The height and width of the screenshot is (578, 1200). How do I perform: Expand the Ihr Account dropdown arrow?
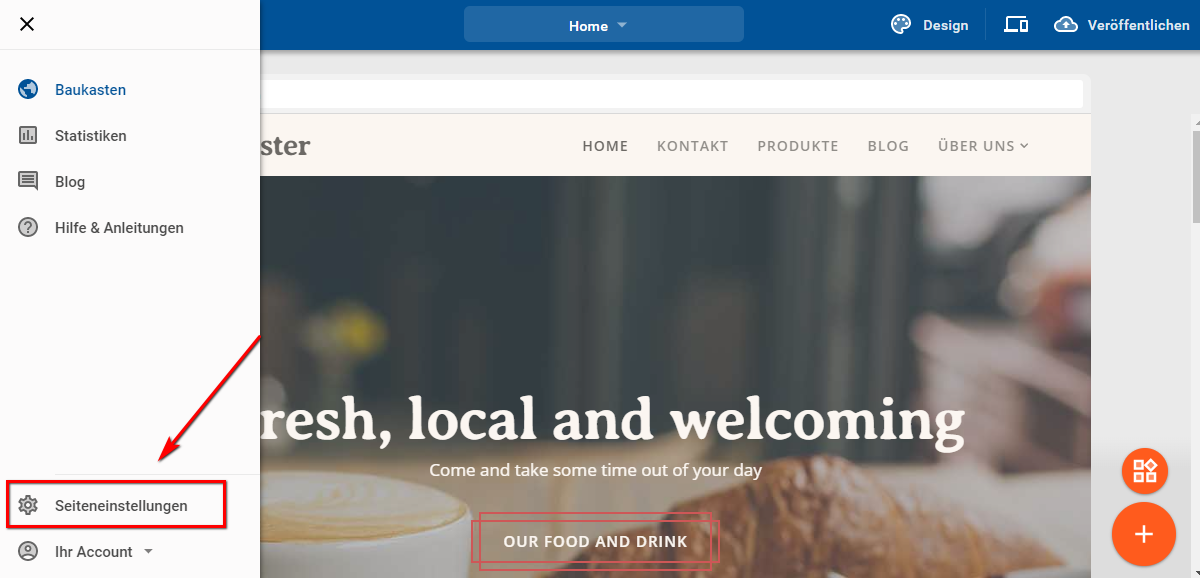[148, 551]
